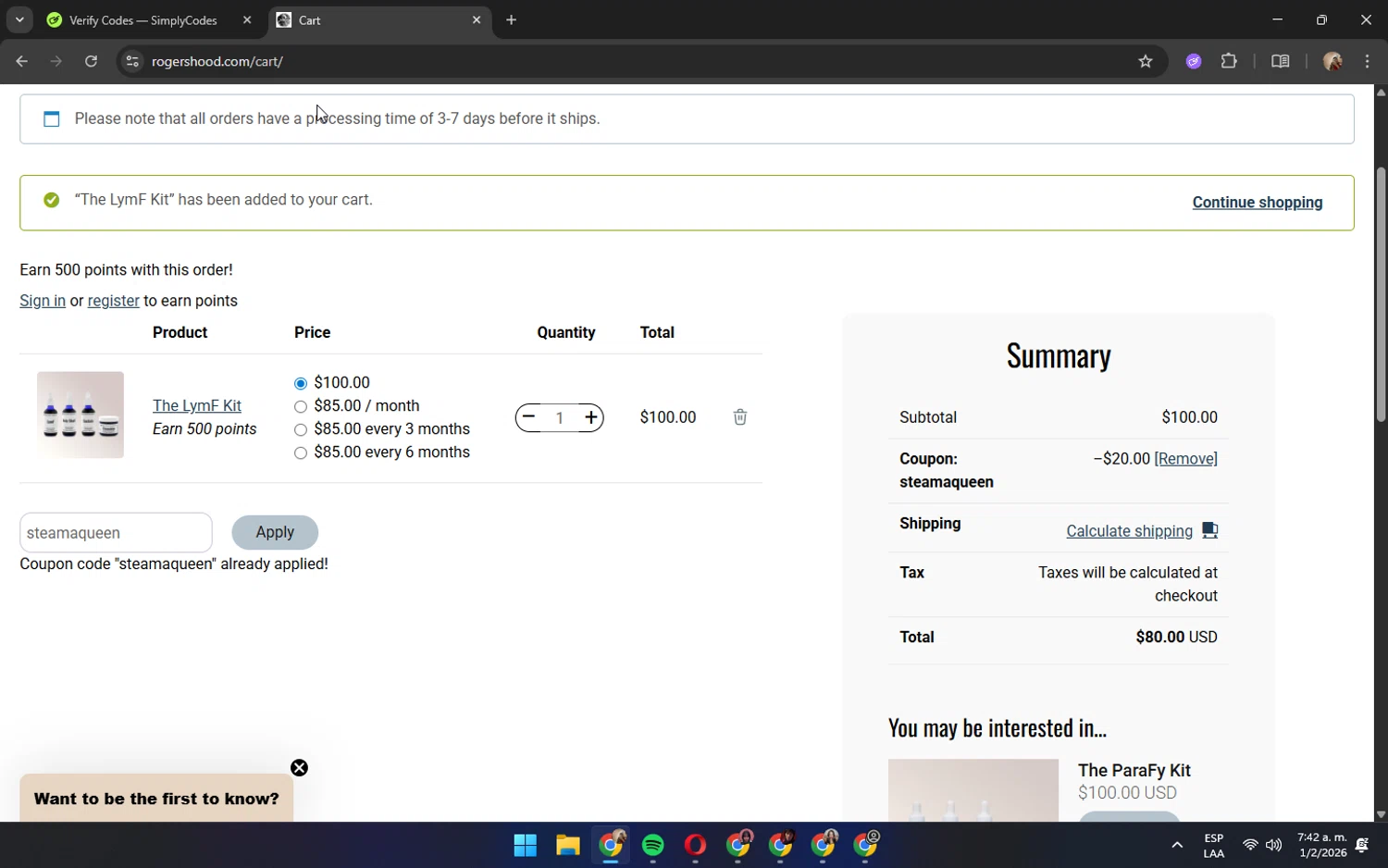
Task: Close the Cart tab
Action: click(477, 20)
